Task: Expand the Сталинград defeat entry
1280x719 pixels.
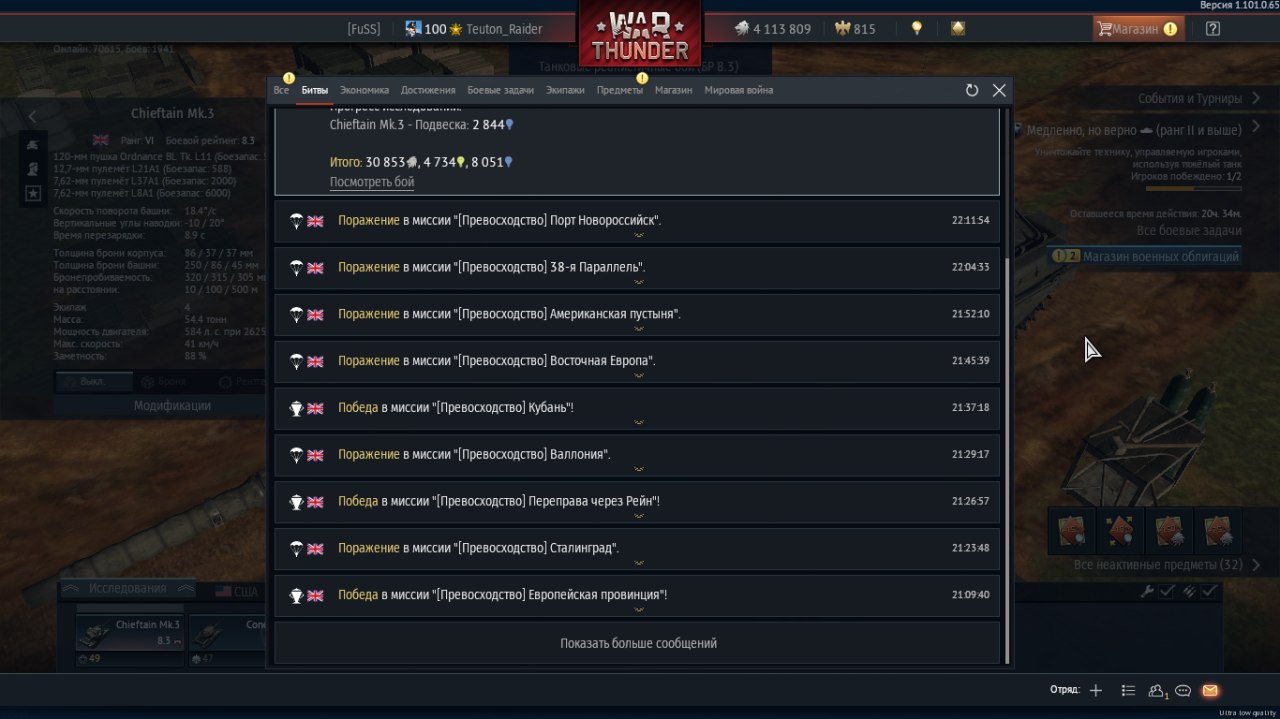Action: [637, 548]
